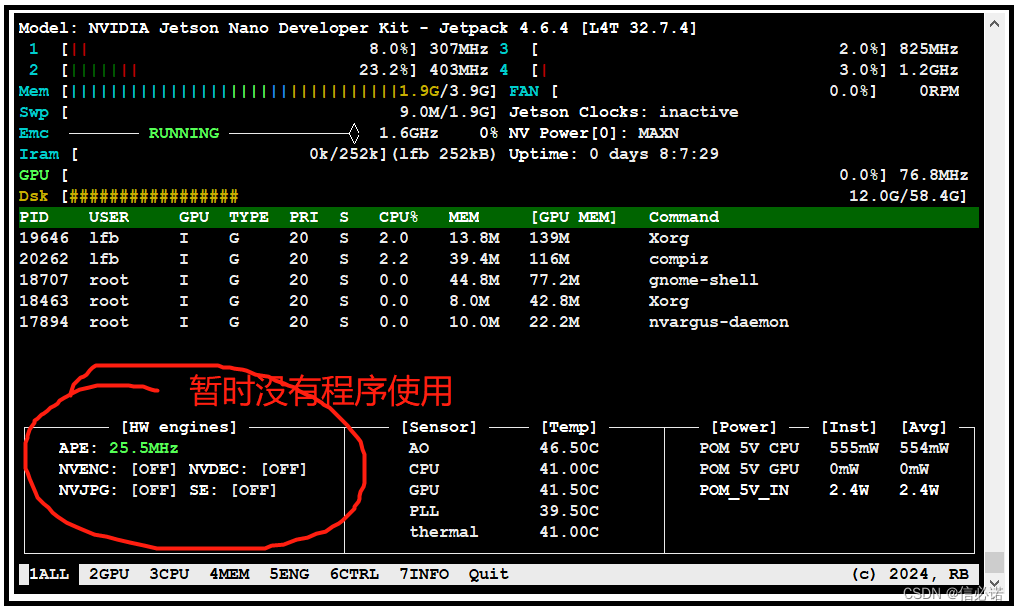Viewport: 1019px width, 610px height.
Task: Click the POM 5V GPU label
Action: pos(749,469)
